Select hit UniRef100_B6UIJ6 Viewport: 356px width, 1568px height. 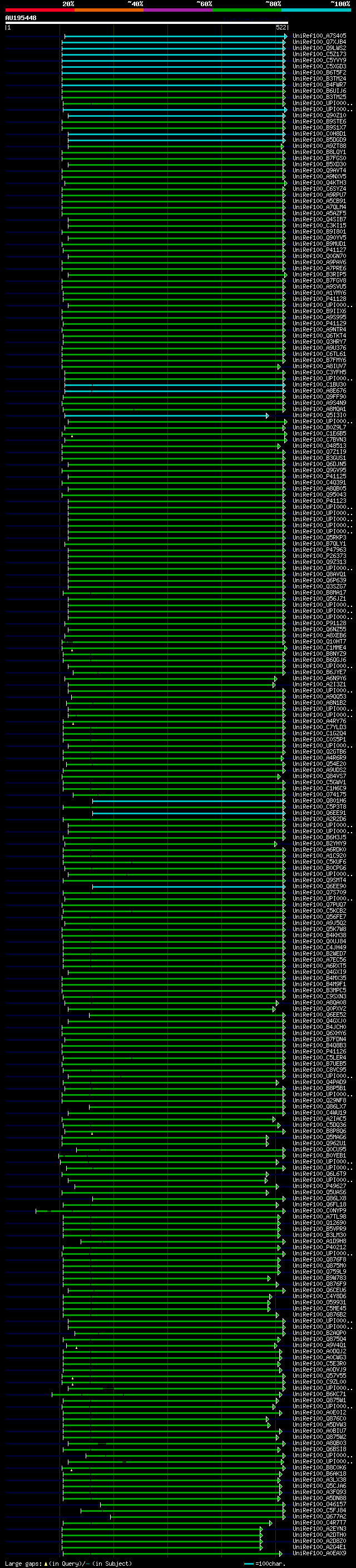319,91
